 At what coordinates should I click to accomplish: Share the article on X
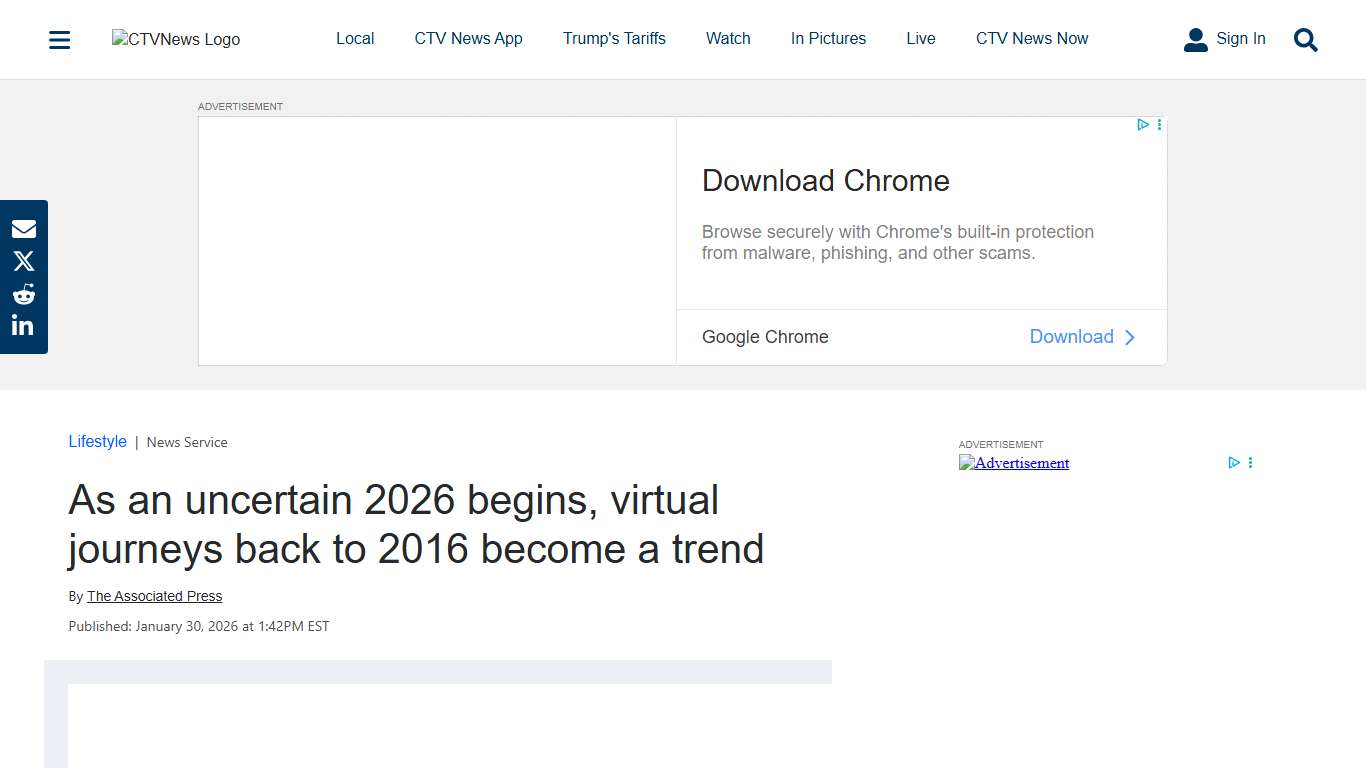point(23,261)
